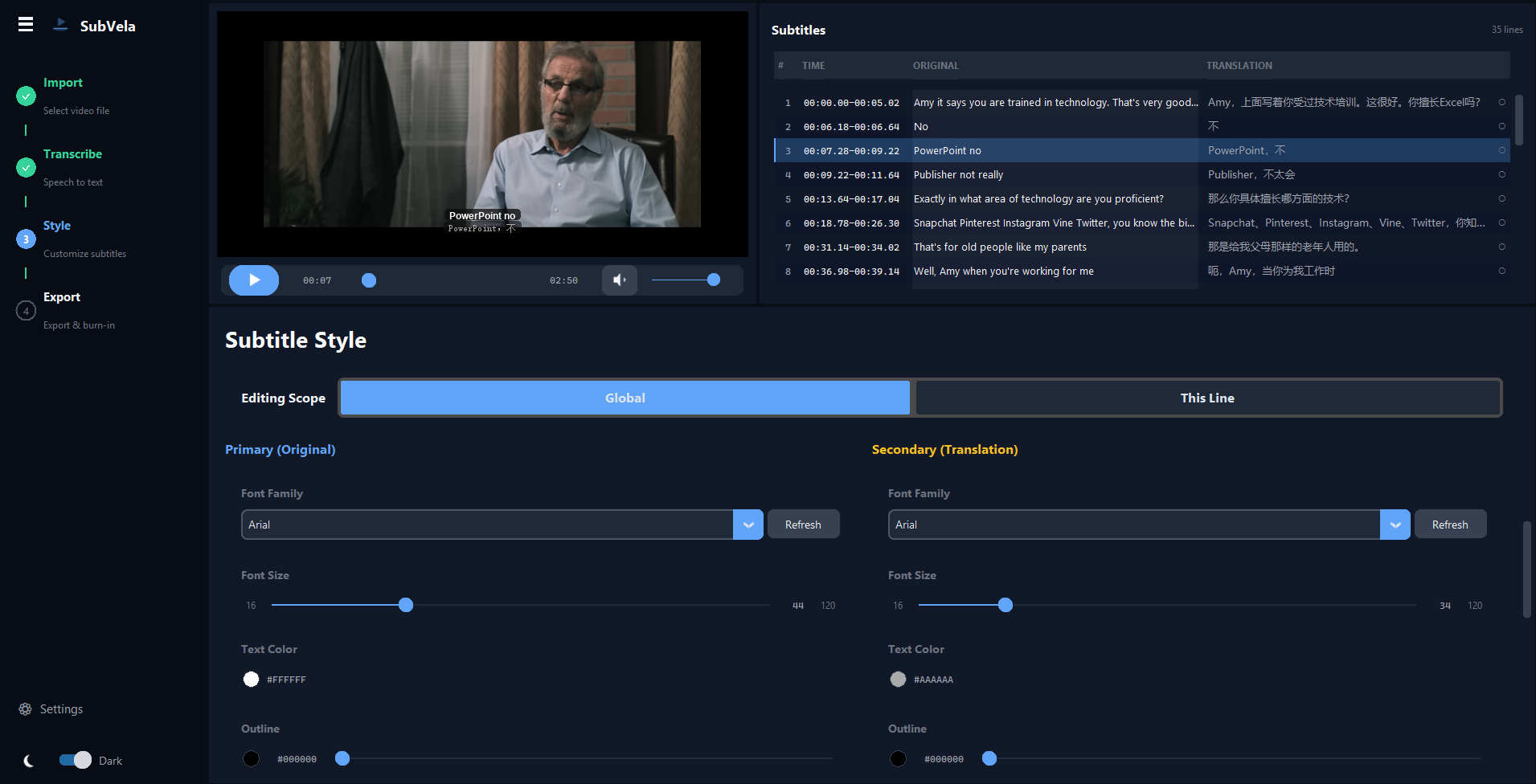1536x784 pixels.
Task: Refresh the Primary font list
Action: (x=803, y=524)
